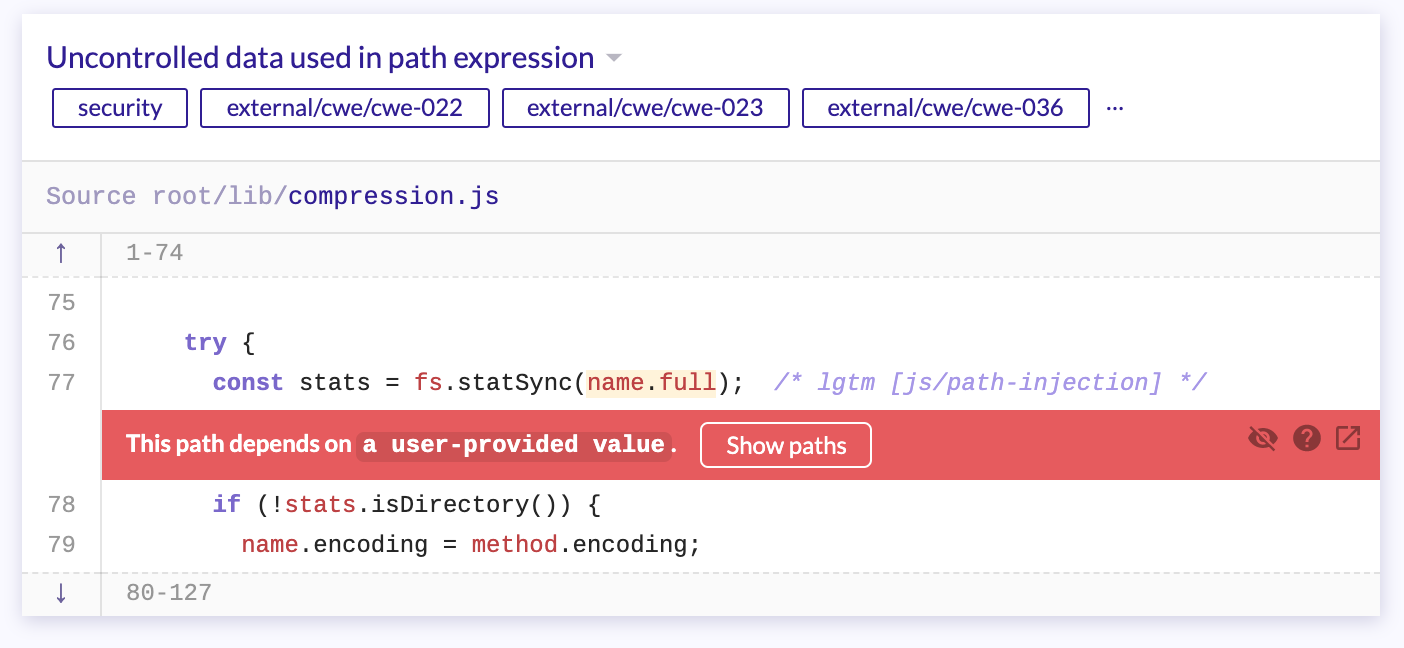This screenshot has height=648, width=1404.
Task: Expand the alert title dropdown caret
Action: (x=614, y=58)
